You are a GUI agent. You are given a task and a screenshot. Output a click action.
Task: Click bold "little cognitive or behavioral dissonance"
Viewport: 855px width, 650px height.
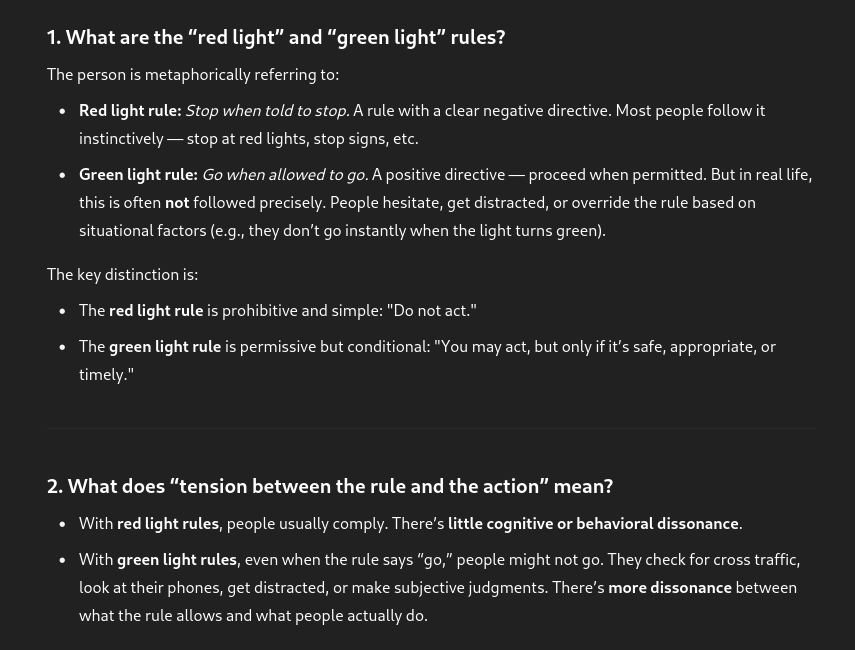pyautogui.click(x=593, y=524)
